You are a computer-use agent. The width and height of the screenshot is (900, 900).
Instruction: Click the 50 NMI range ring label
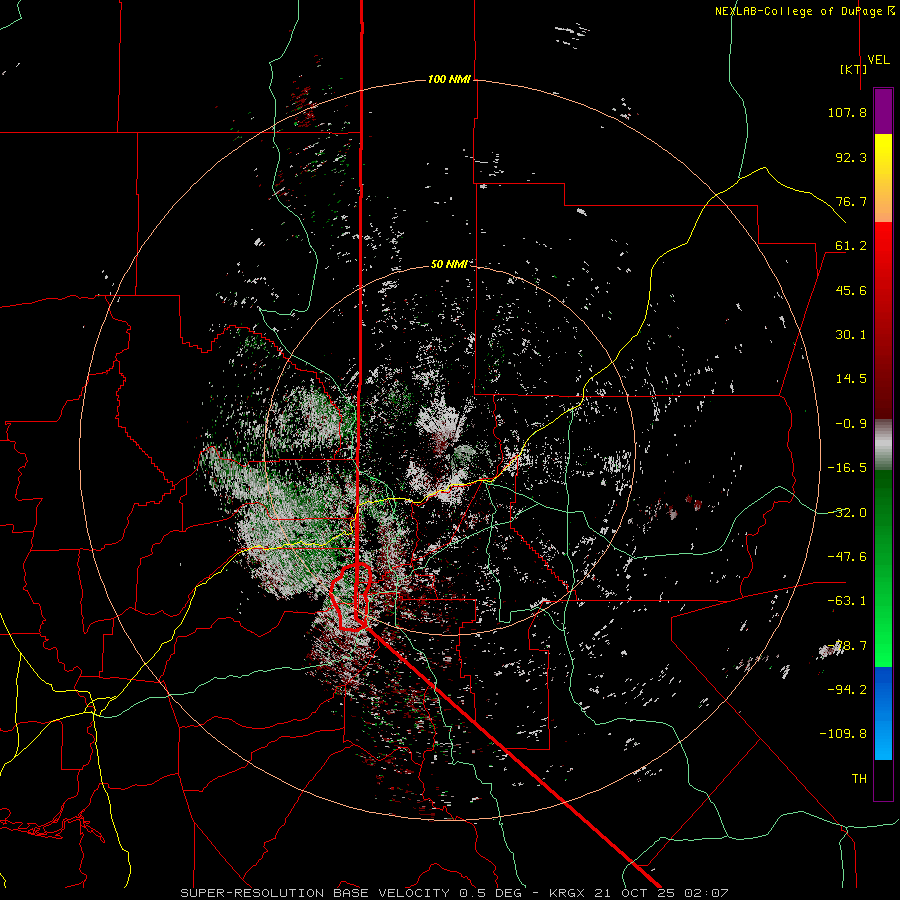449,264
